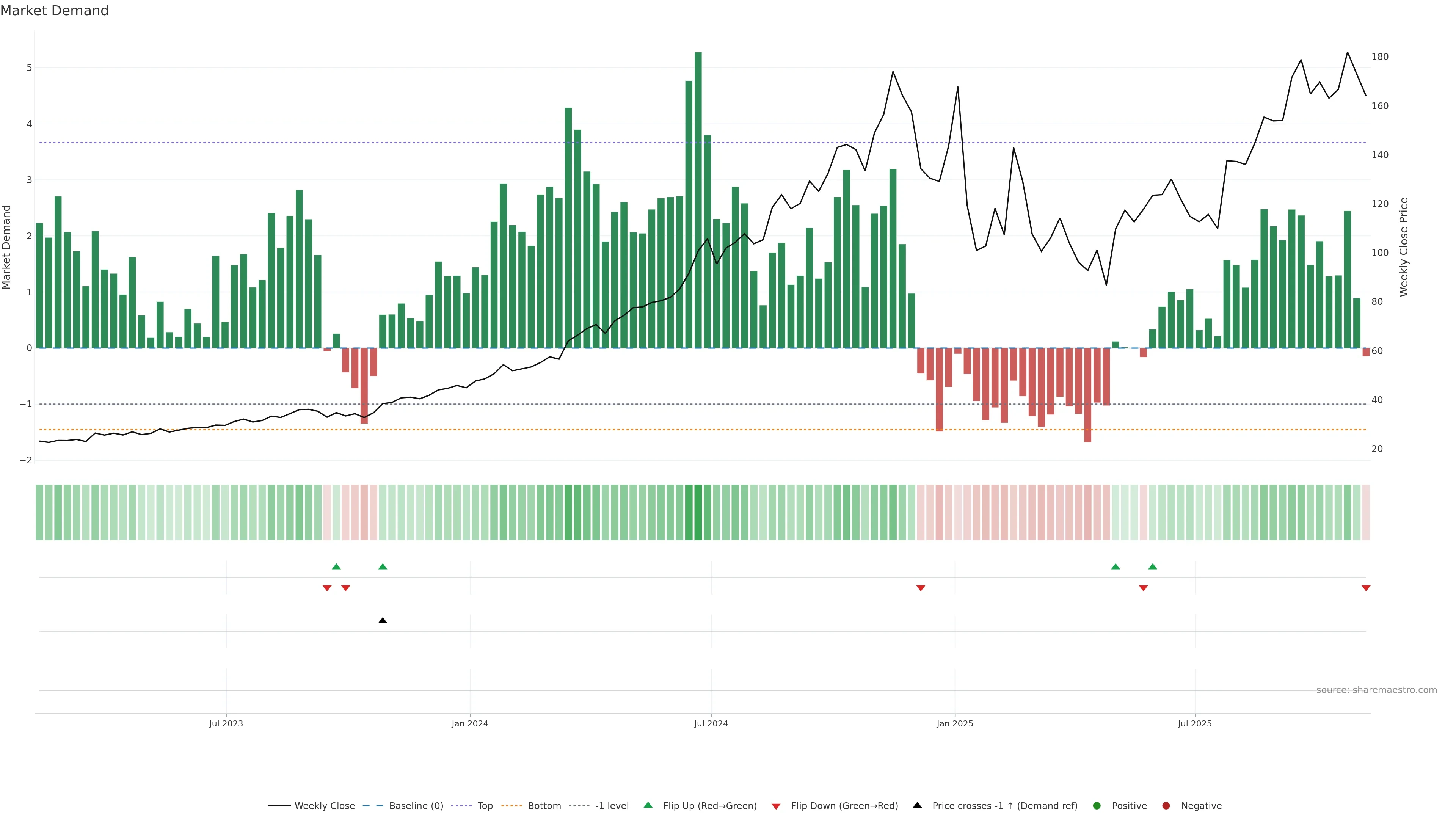
Task: Click the Market Demand chart title
Action: 54,11
